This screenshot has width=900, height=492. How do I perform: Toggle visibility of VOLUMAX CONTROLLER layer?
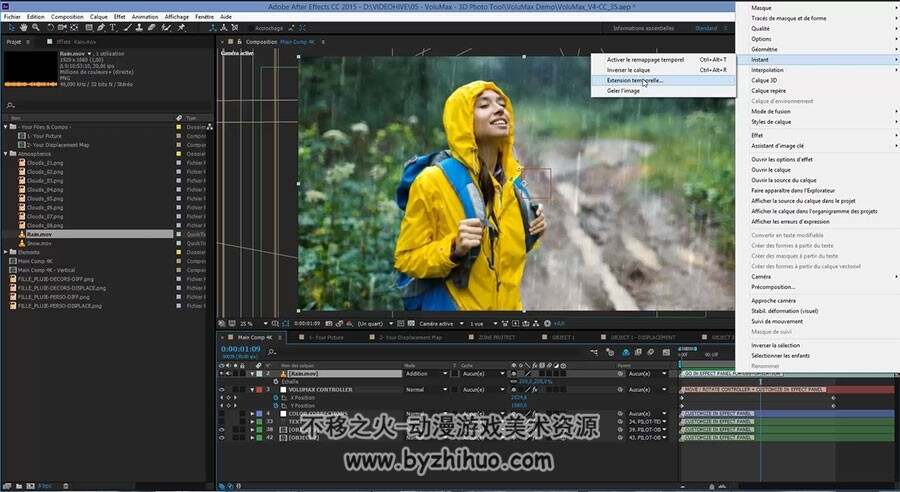tap(222, 389)
